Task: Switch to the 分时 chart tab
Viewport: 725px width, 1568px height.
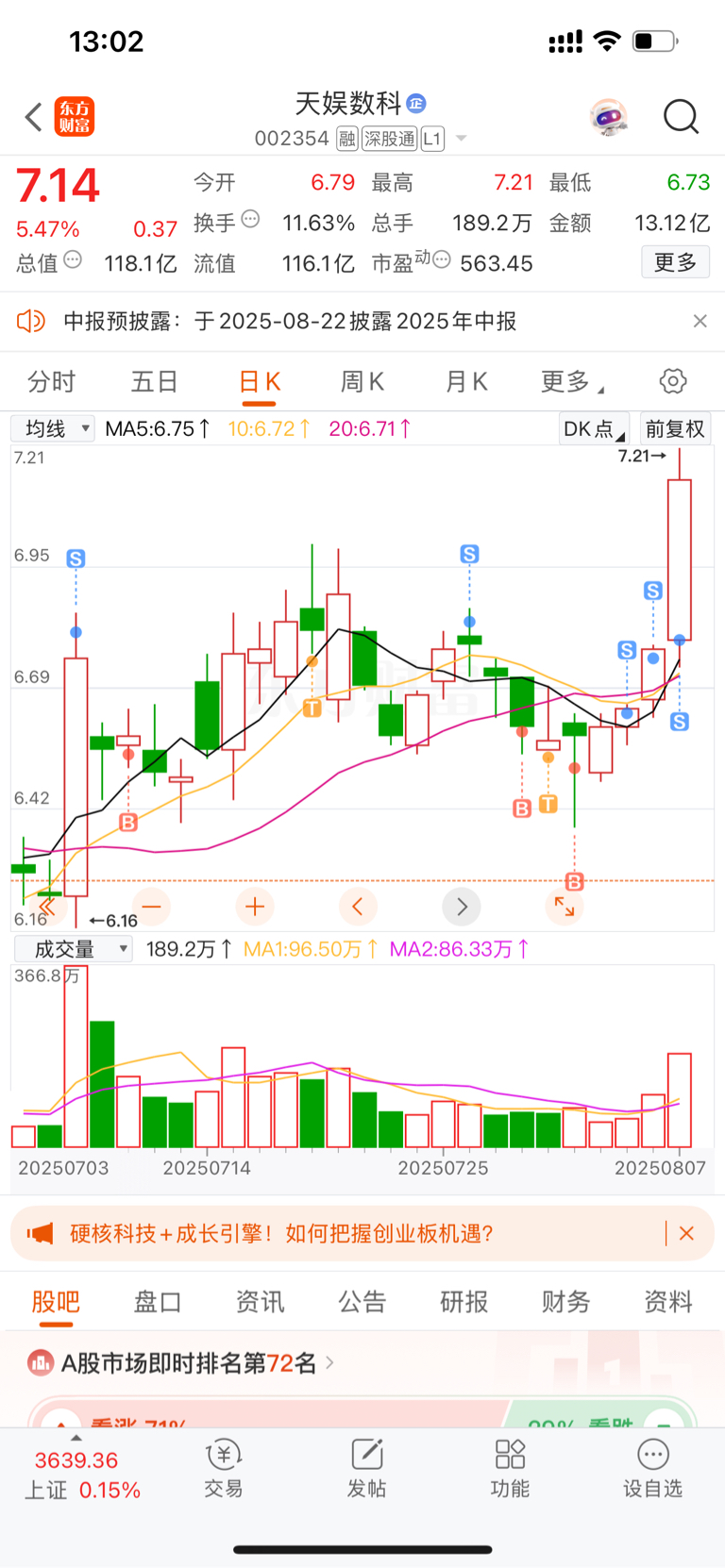Action: point(51,381)
